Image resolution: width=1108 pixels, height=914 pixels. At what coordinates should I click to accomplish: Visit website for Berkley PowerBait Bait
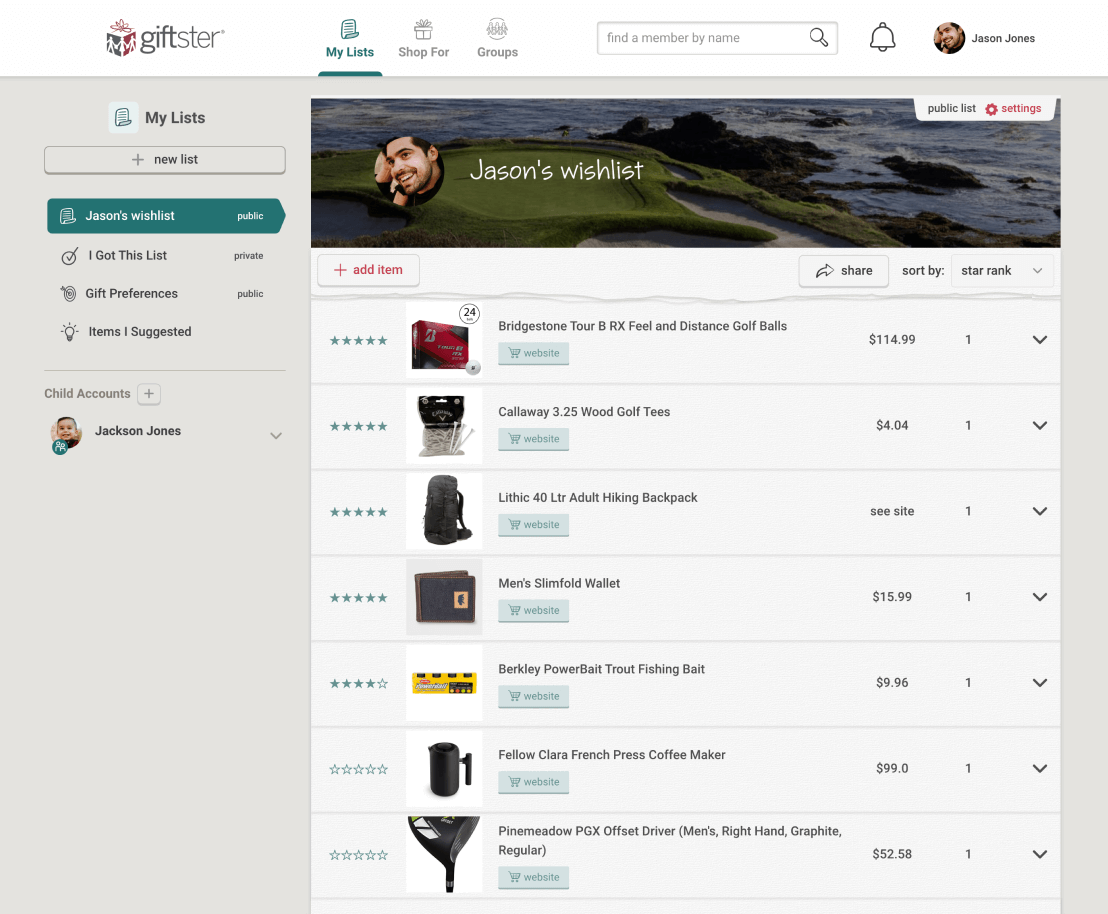point(534,696)
